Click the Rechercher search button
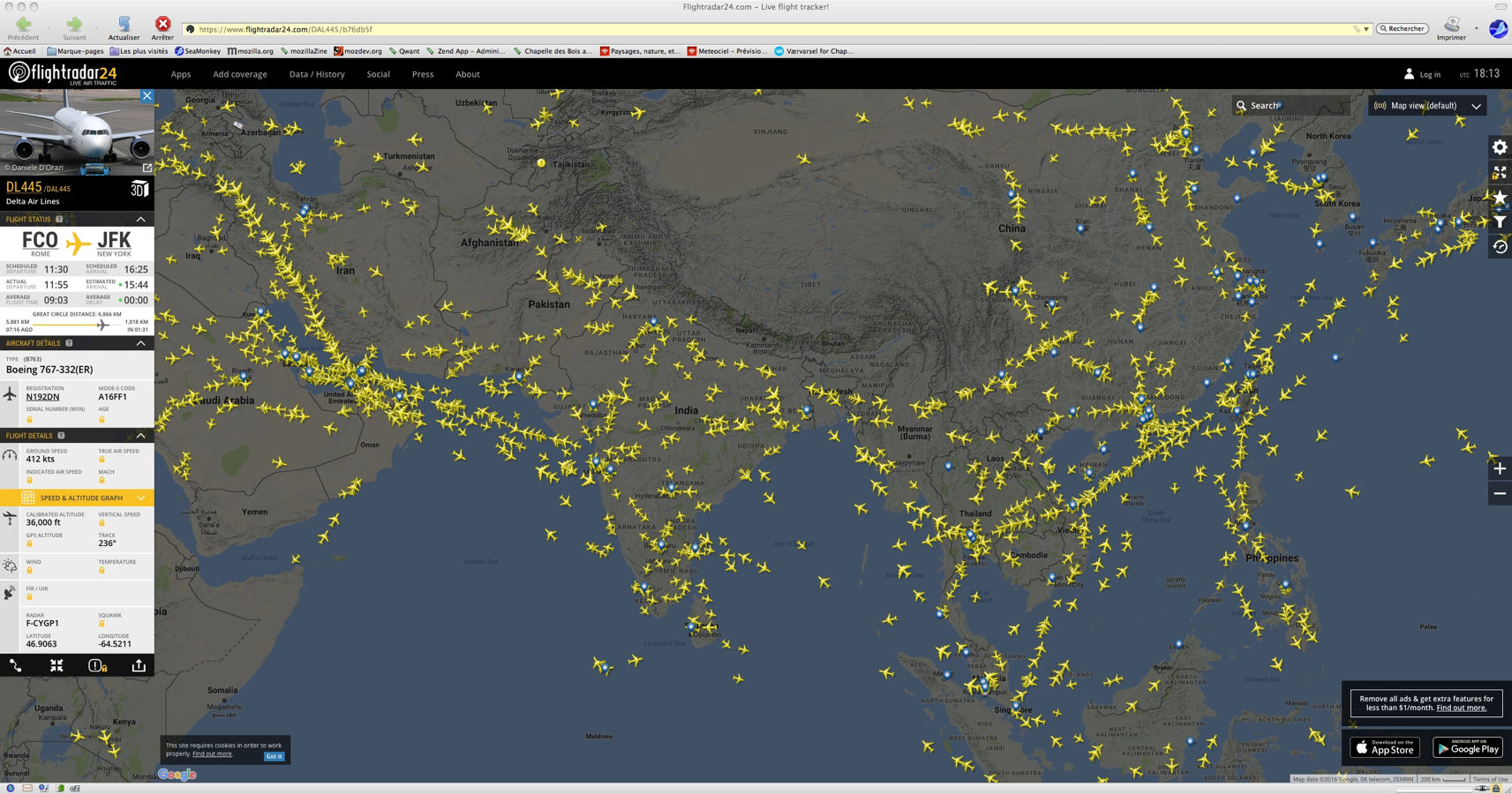This screenshot has width=1512, height=794. click(x=1403, y=28)
